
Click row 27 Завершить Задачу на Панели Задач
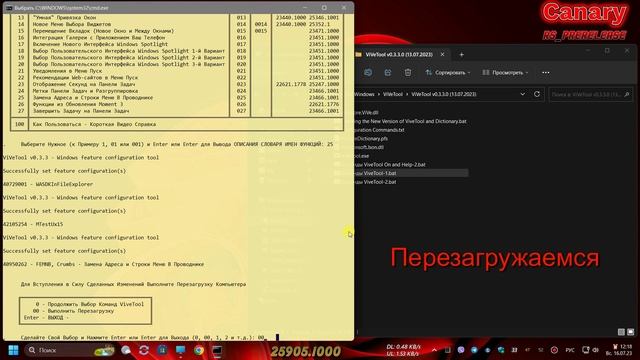click(178, 111)
